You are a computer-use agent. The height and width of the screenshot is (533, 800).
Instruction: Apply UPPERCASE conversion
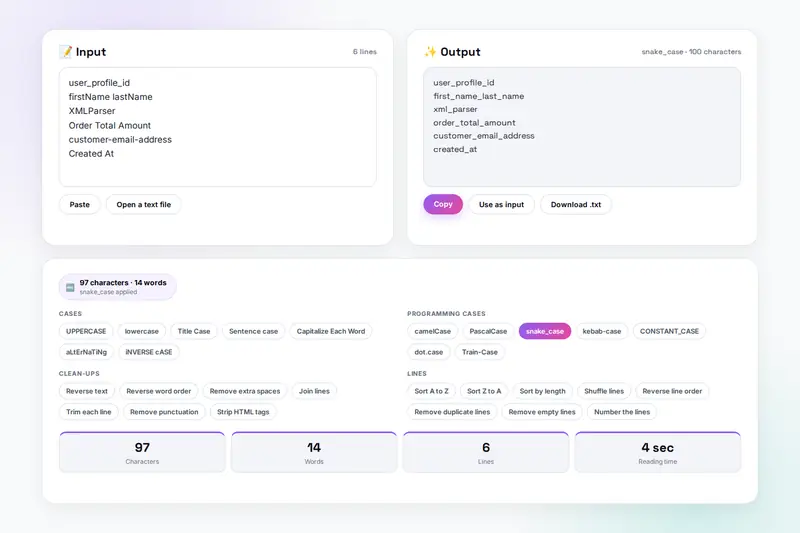(x=86, y=331)
